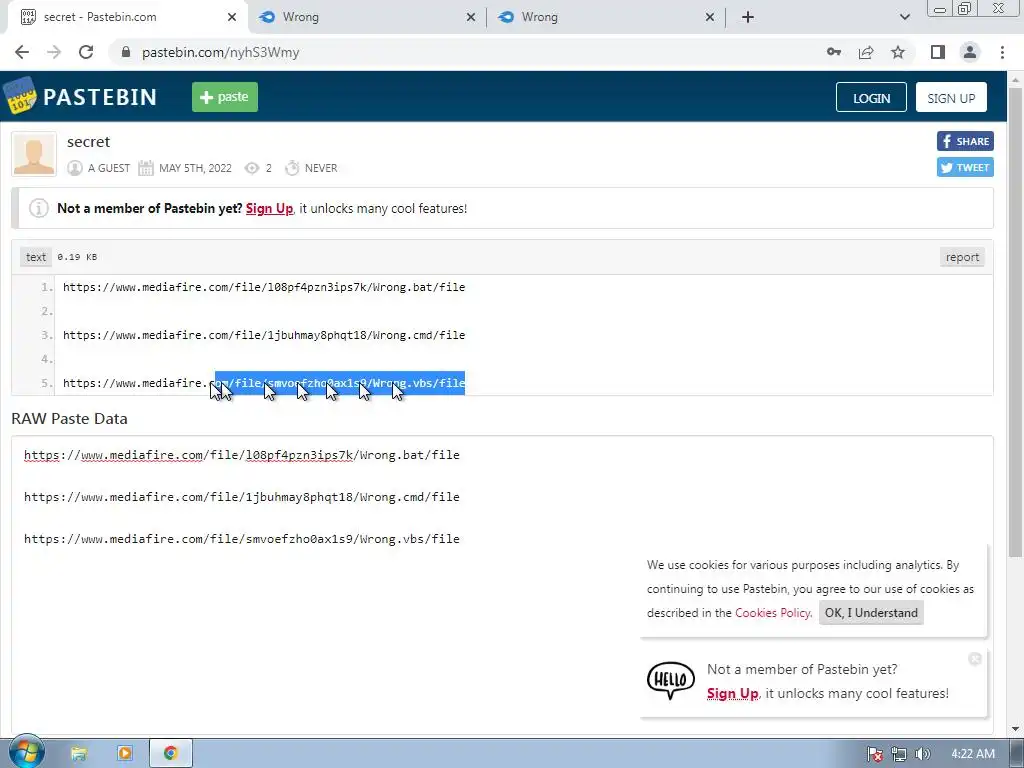The image size is (1024, 768).
Task: Click the expiration clock icon
Action: click(x=292, y=168)
